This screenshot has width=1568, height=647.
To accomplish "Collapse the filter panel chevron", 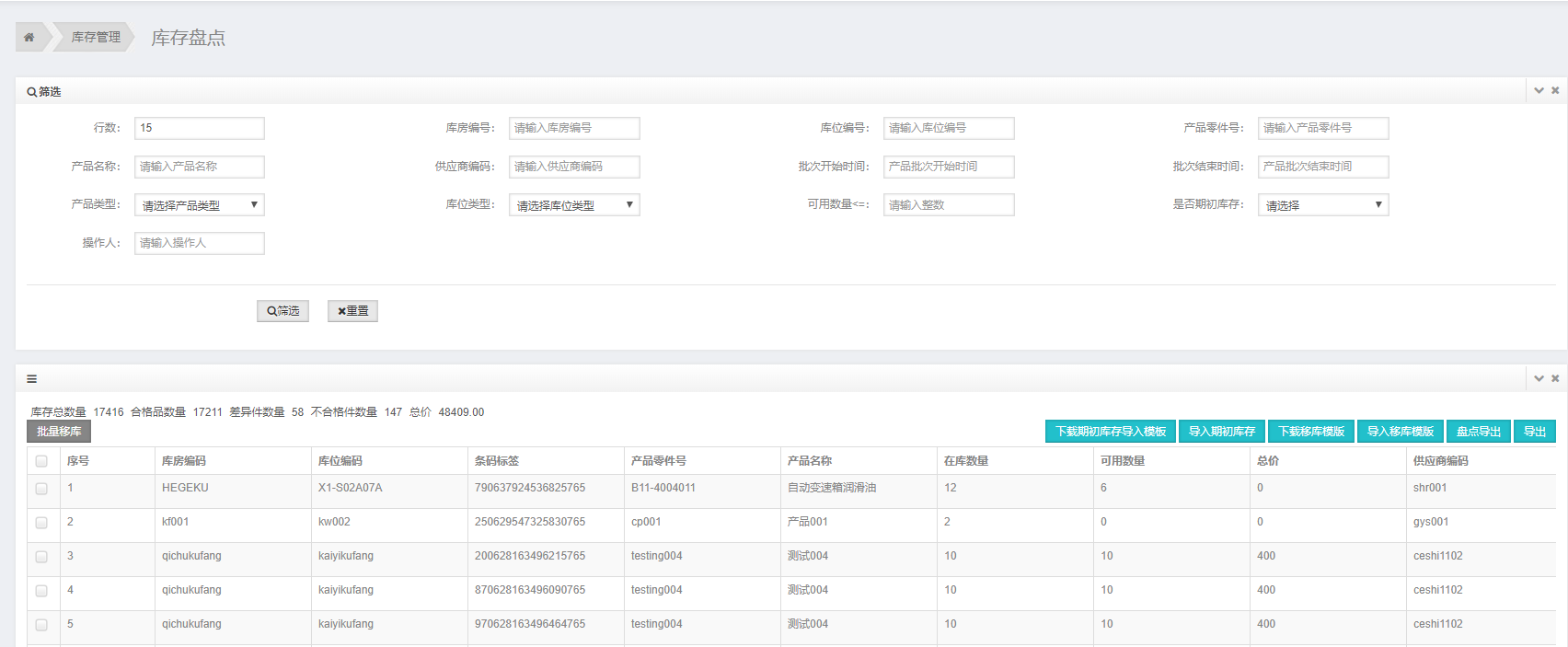I will (x=1539, y=90).
